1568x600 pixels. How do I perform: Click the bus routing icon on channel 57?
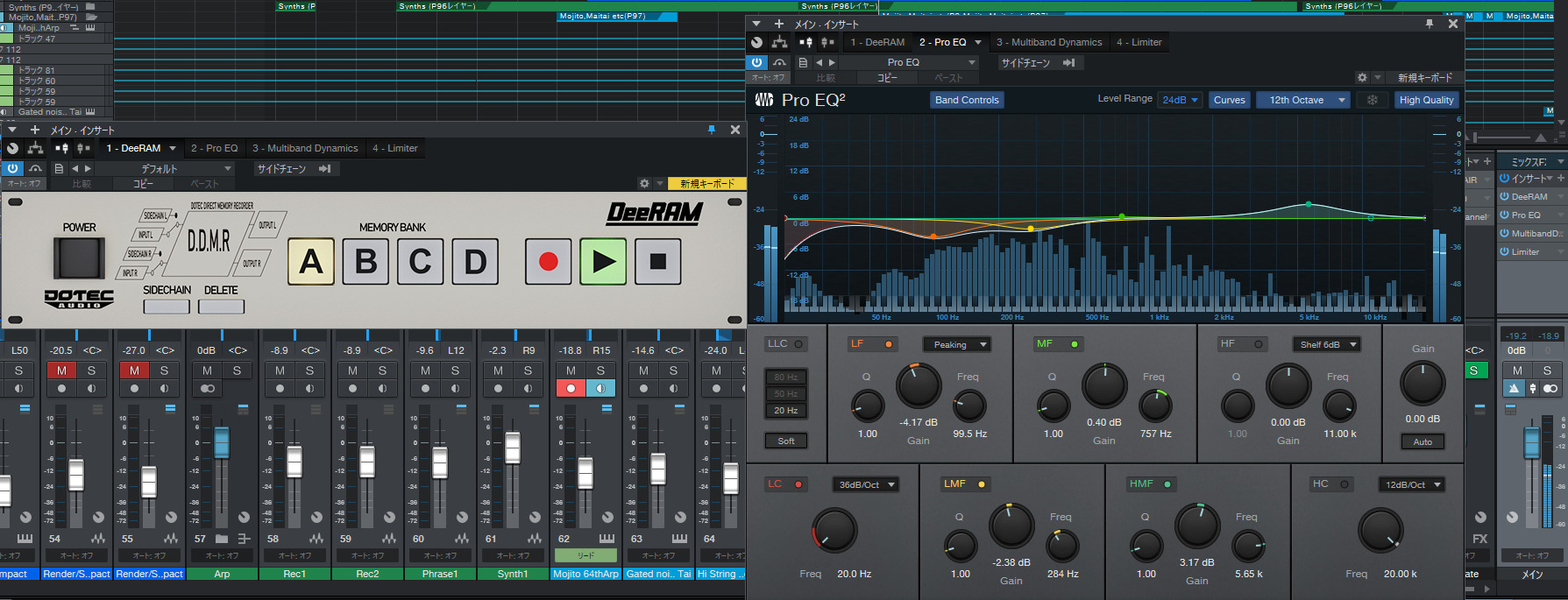244,539
